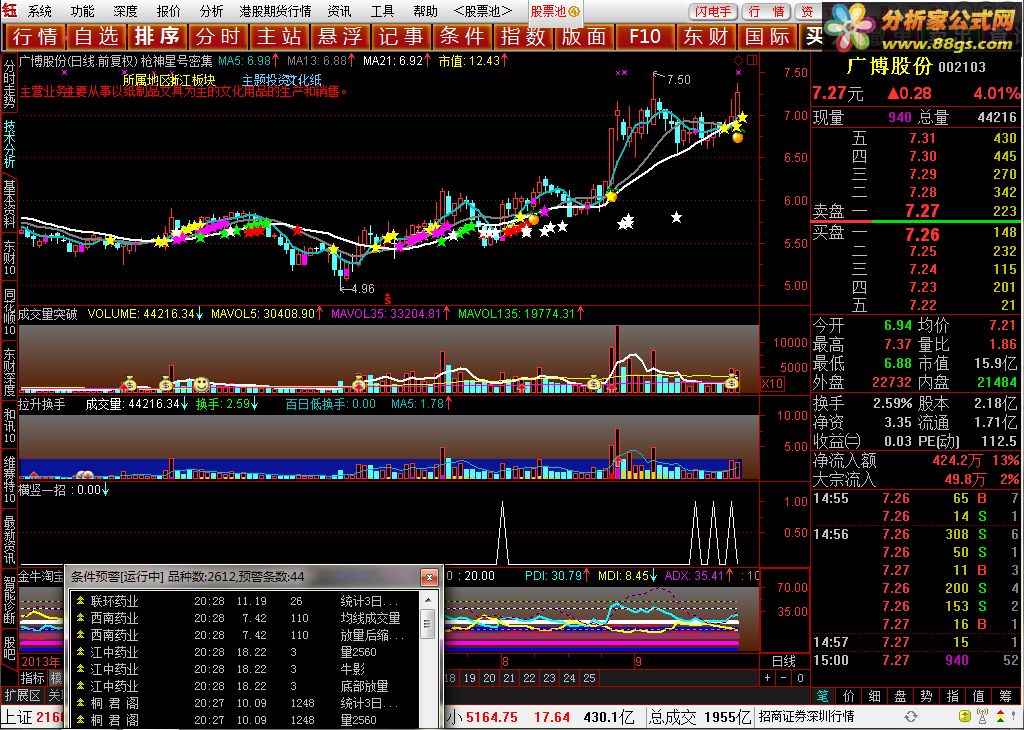Open the 功能 menu
1024x730 pixels.
tap(82, 12)
